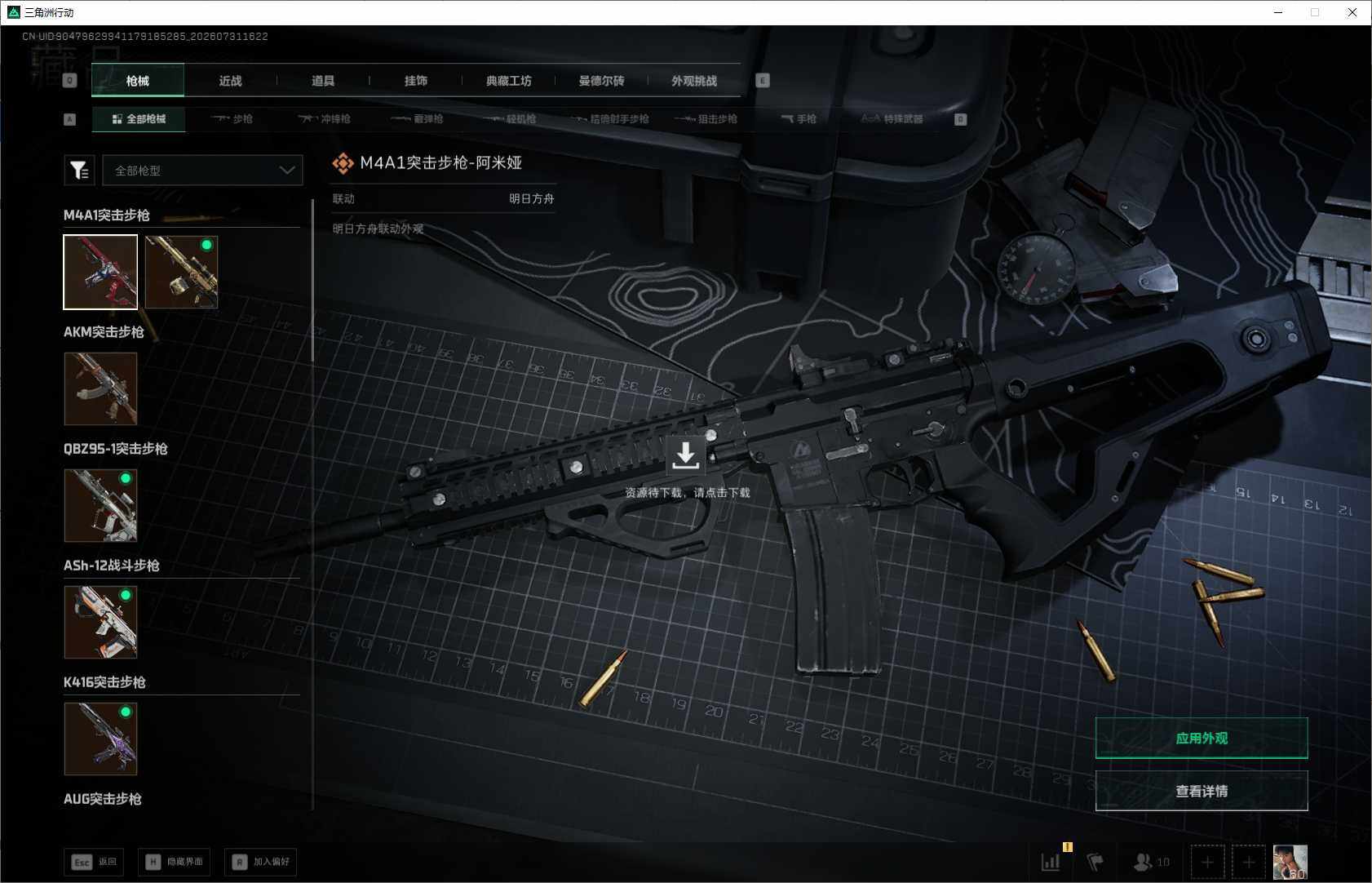Screen dimensions: 1372x883
Task: Select the gold M4A1 skin thumbnail
Action: coord(181,272)
